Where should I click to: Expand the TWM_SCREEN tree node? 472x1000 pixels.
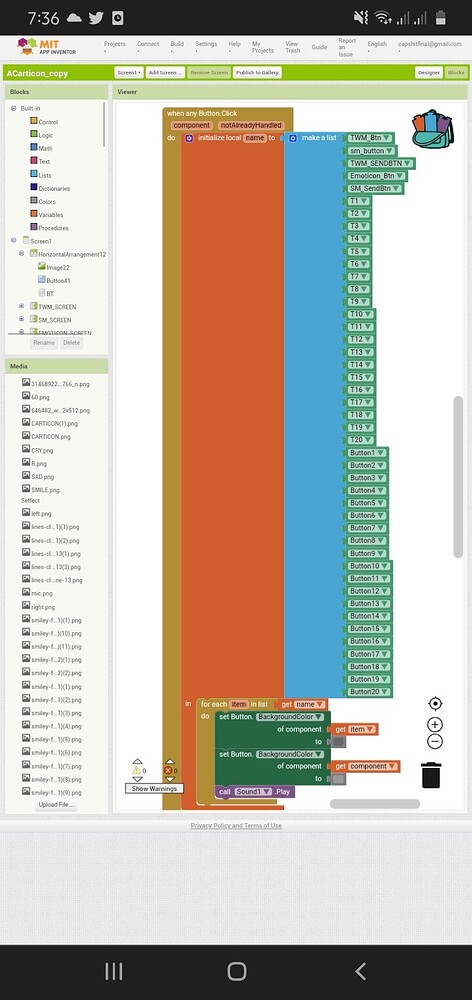coord(21,307)
